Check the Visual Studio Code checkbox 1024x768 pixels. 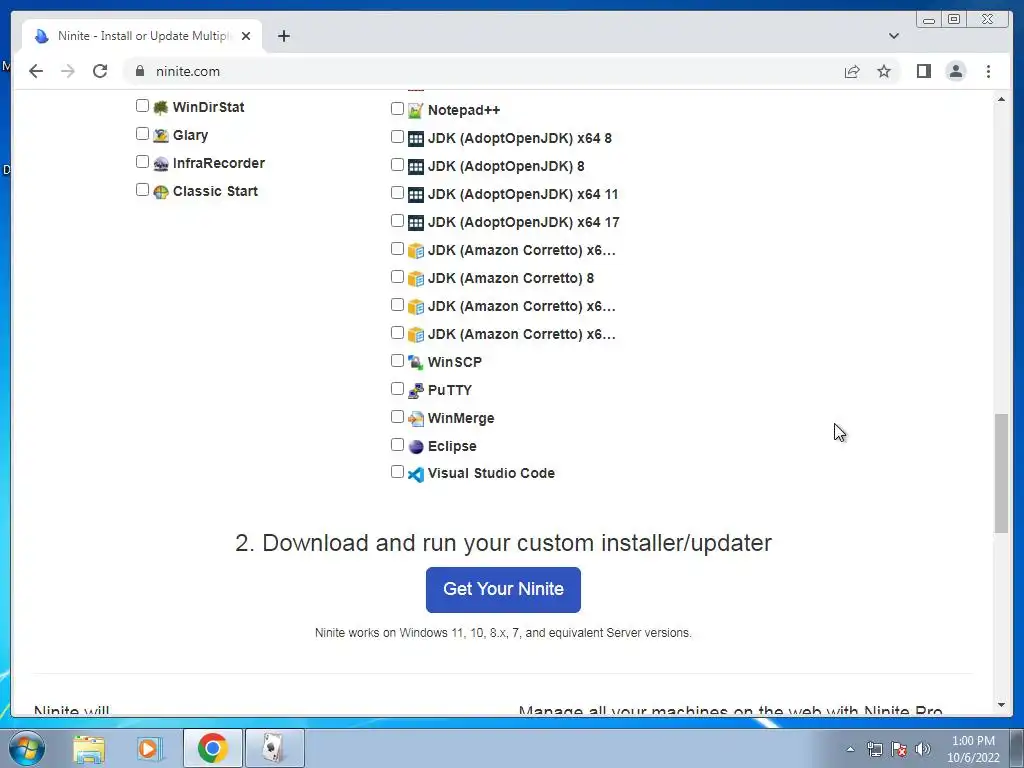[x=397, y=472]
